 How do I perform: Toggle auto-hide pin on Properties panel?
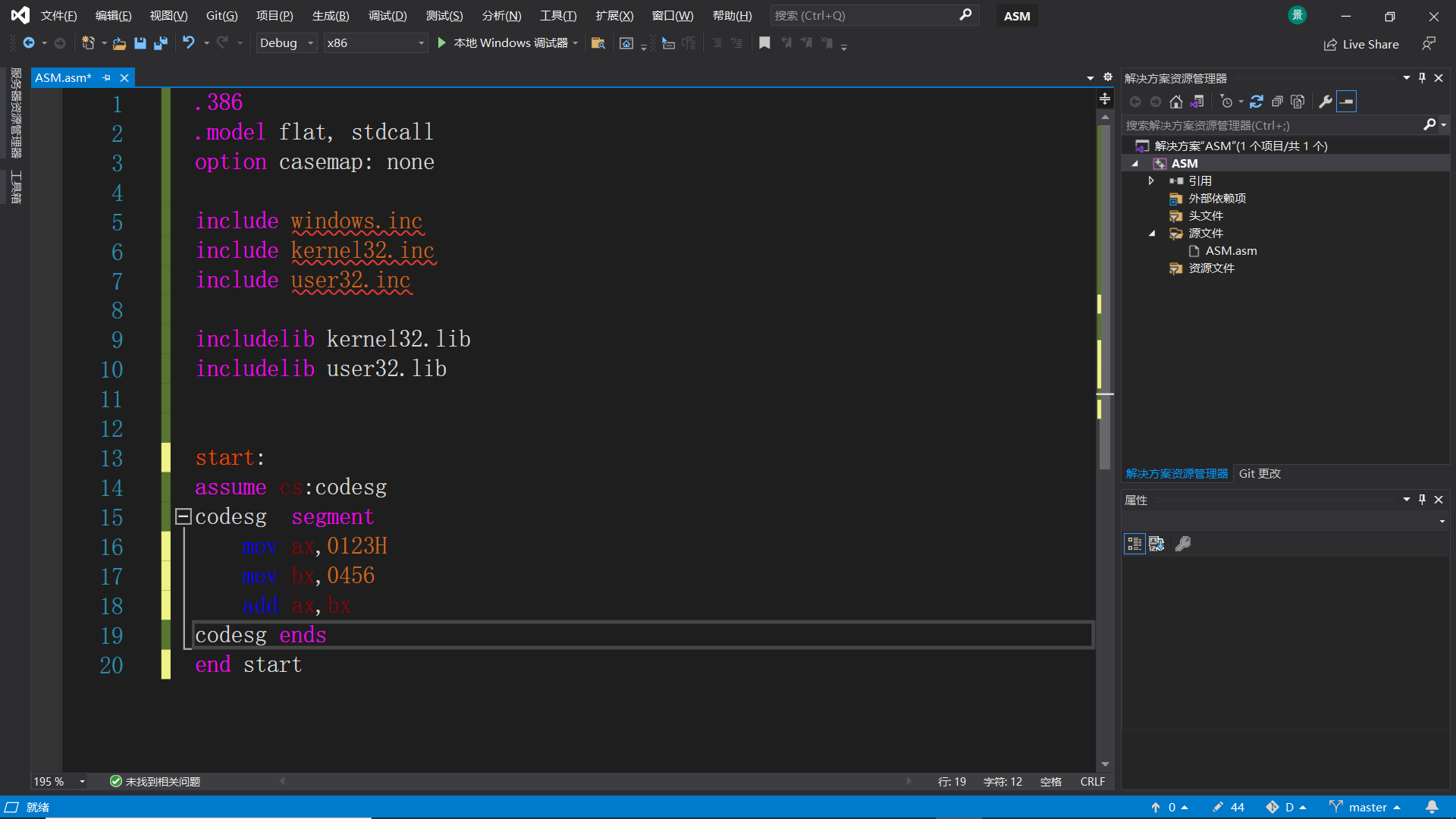1422,499
